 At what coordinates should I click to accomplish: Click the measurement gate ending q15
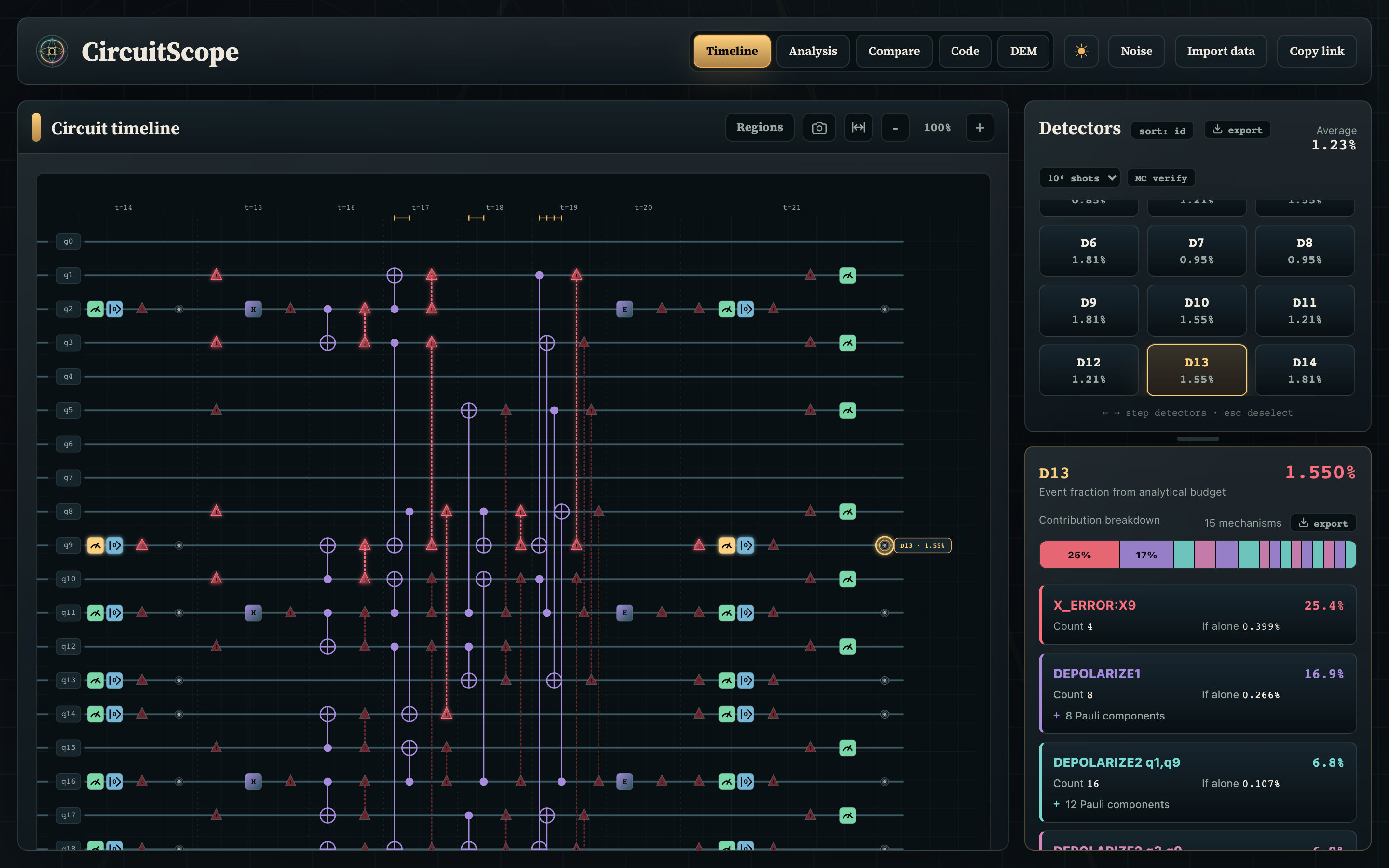click(847, 747)
